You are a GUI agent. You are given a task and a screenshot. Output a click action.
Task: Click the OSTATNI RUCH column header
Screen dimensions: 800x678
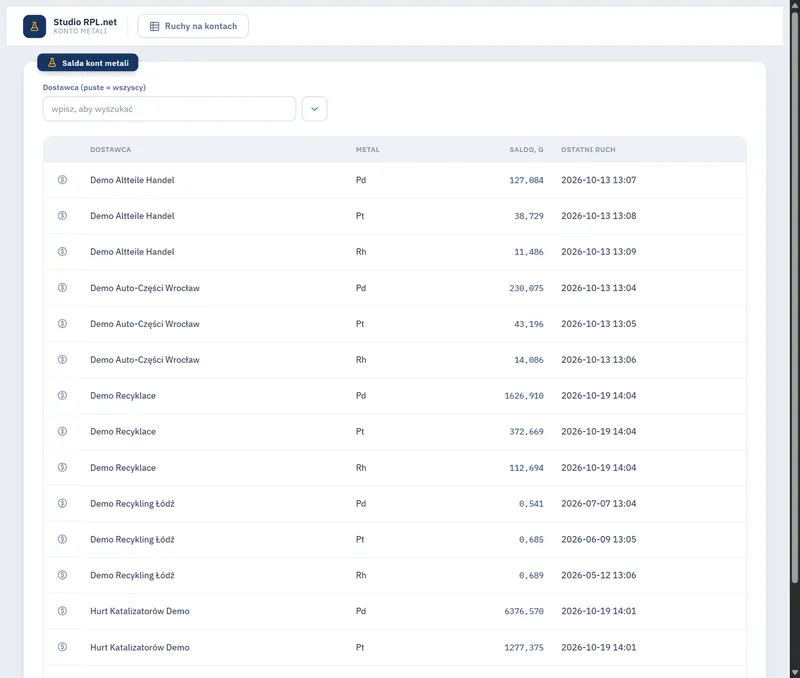[588, 149]
